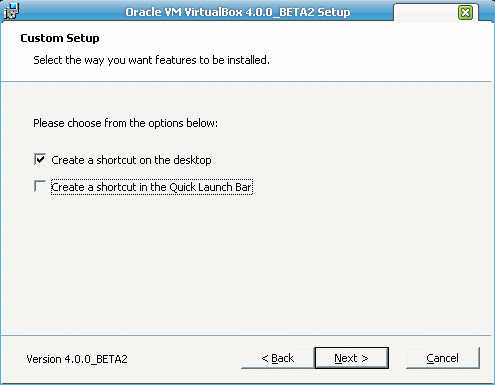Viewport: 495px width, 385px height.
Task: Click the Oracle VM VirtualBox Setup title bar
Action: 238,12
